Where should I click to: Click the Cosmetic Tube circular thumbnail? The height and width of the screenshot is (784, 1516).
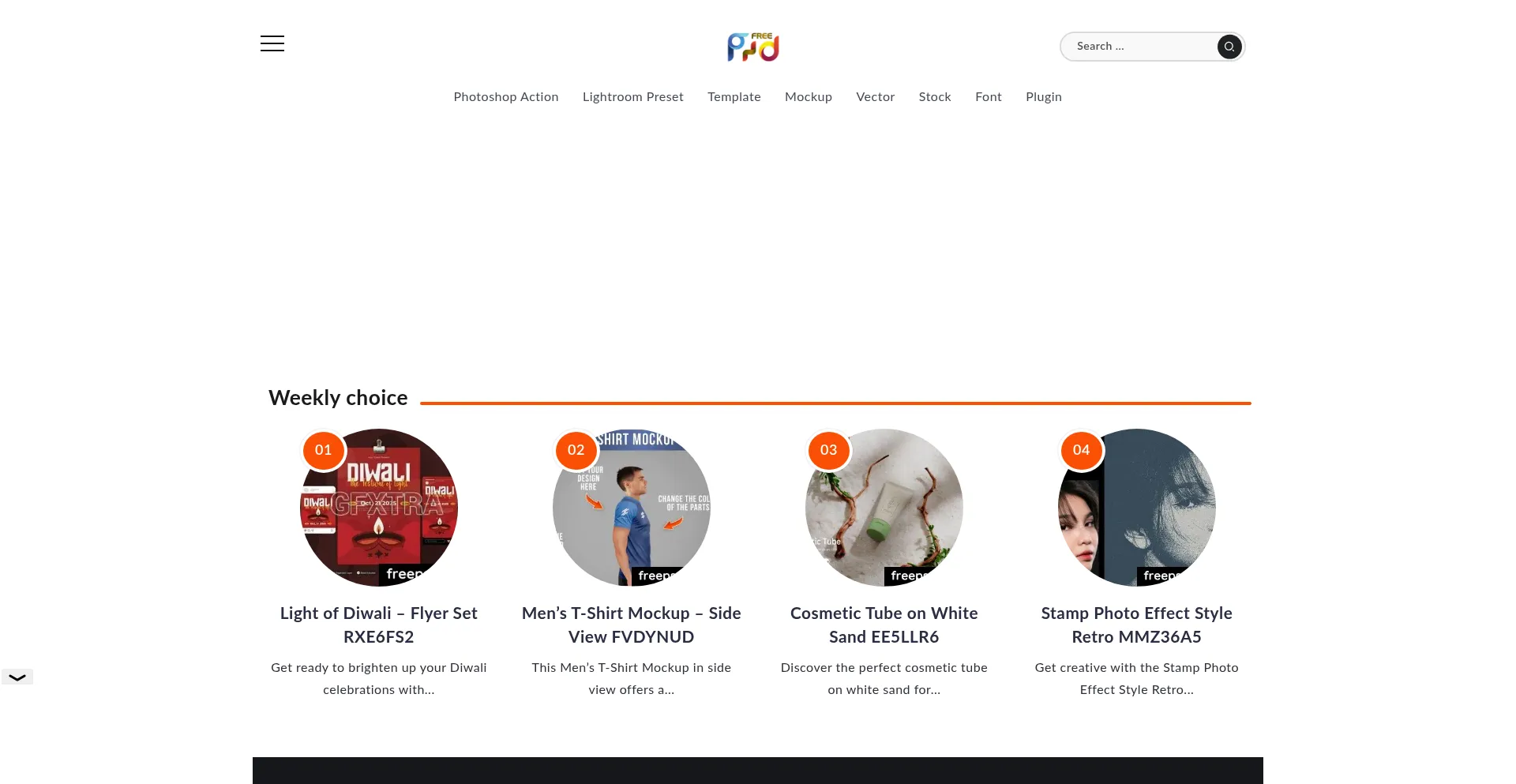click(x=884, y=508)
